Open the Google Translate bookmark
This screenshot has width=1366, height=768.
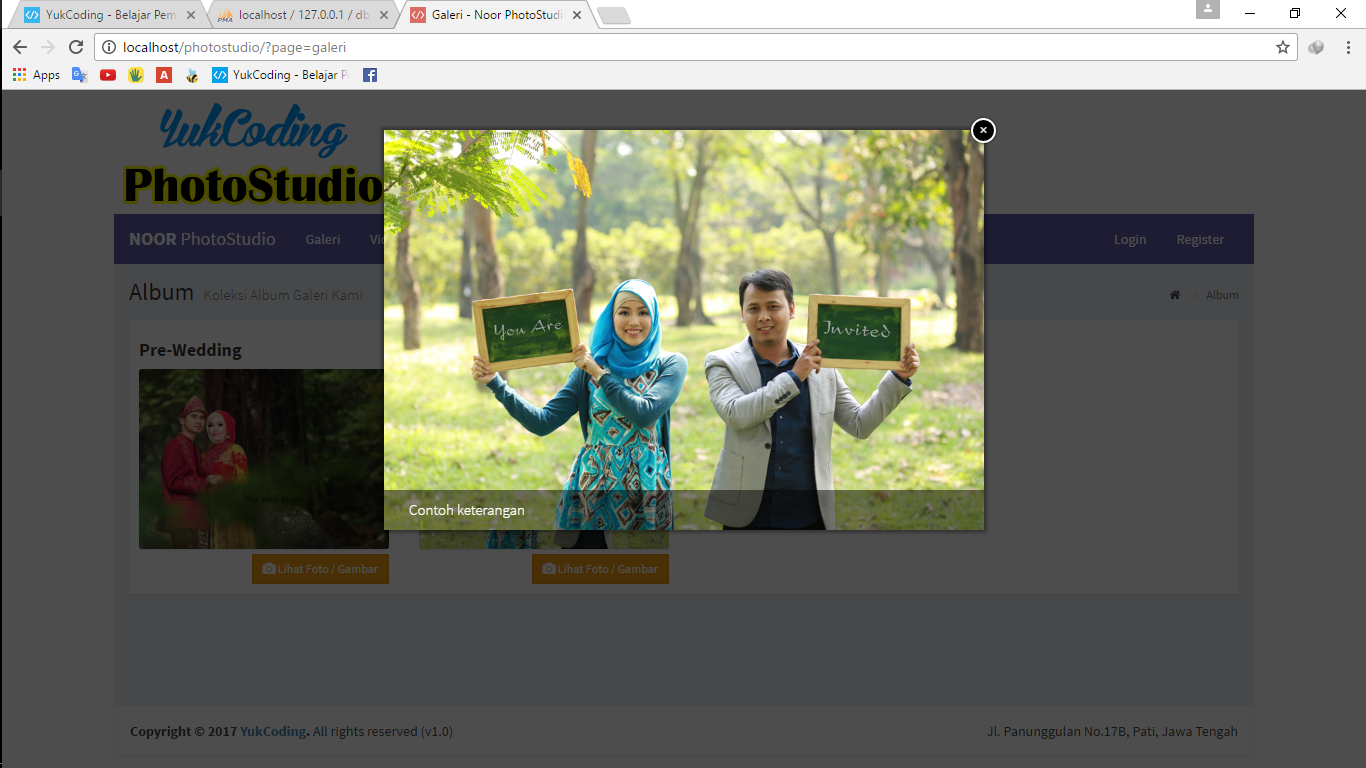[80, 75]
